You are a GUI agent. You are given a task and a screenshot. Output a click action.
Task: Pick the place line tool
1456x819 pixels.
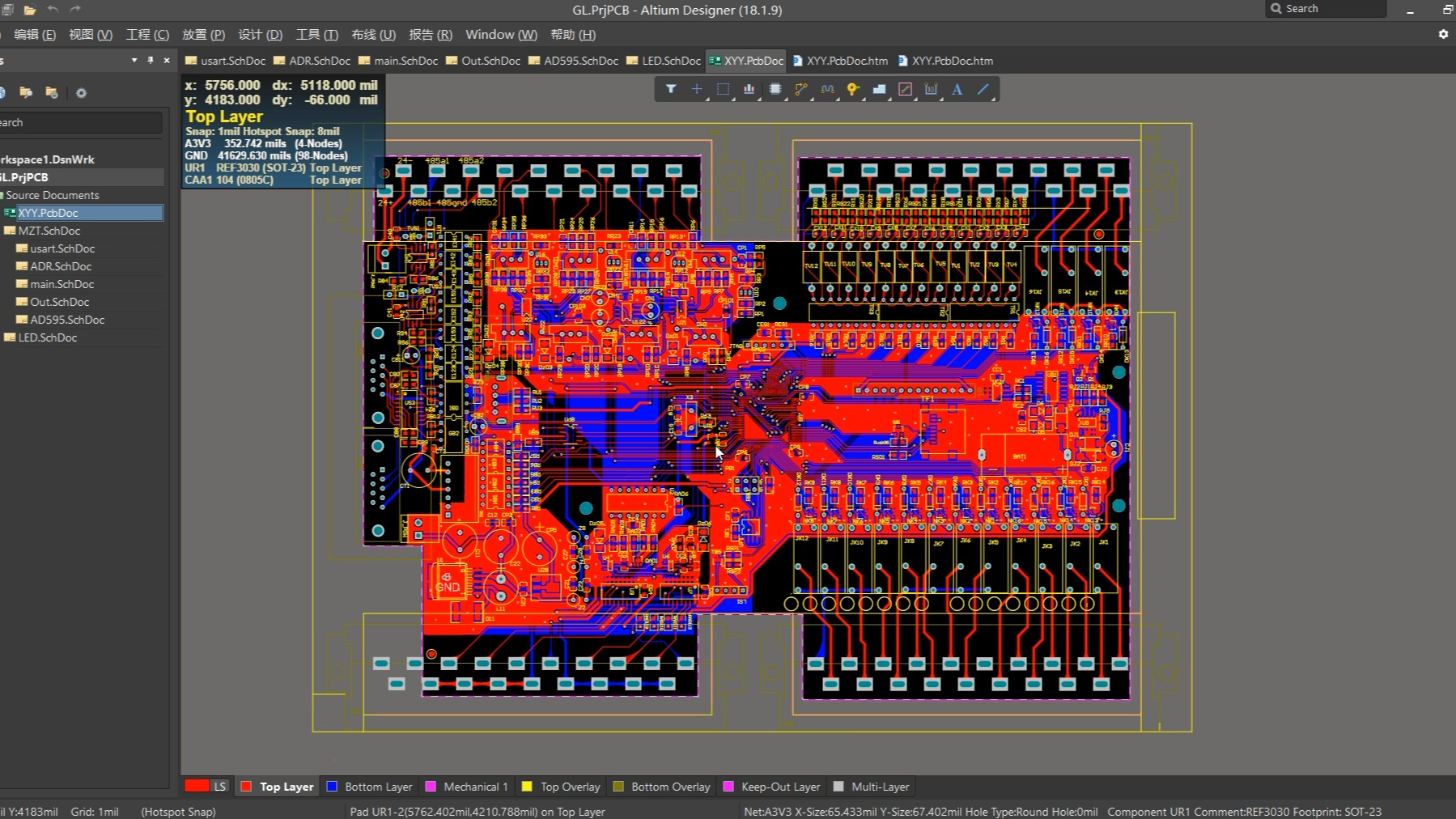pos(983,89)
